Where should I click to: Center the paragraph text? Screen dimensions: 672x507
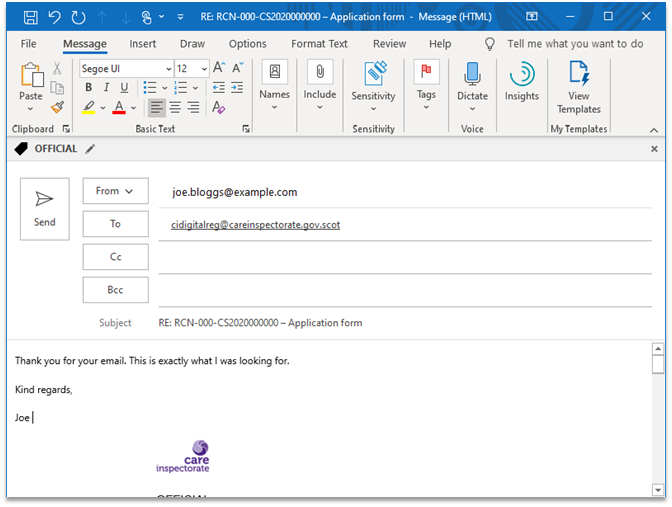tap(175, 108)
